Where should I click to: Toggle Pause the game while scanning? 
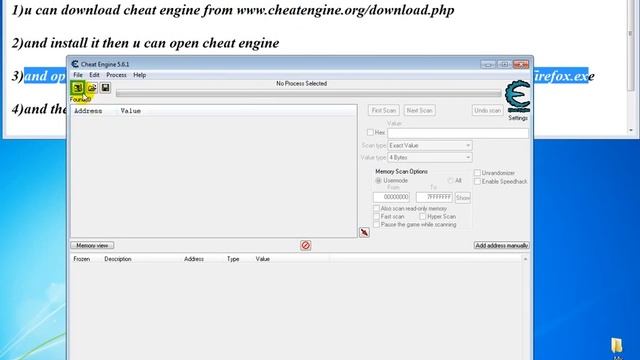[x=376, y=224]
